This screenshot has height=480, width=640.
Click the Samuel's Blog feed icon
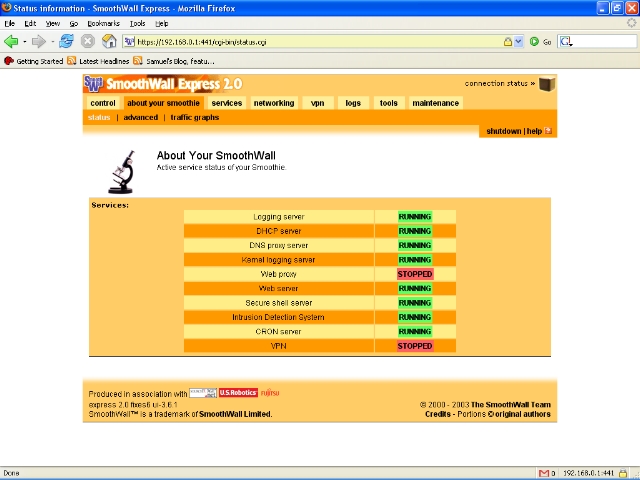(x=138, y=61)
